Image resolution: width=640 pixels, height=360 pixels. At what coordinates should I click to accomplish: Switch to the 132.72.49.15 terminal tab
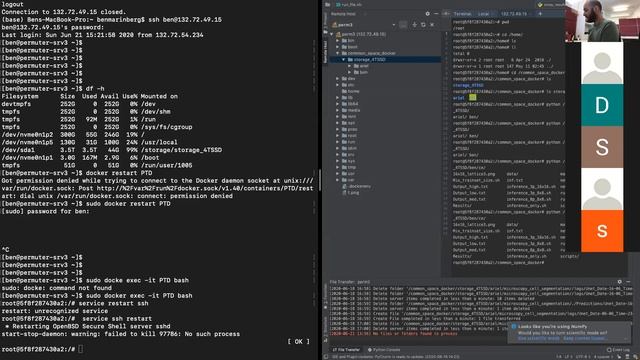[514, 14]
